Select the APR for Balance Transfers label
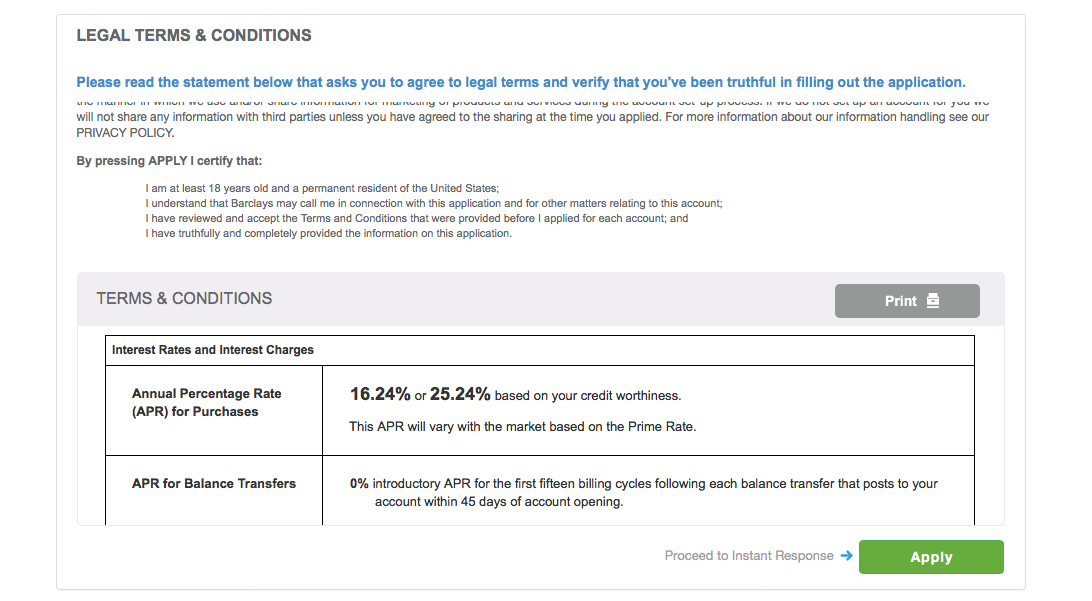The image size is (1092, 601). [x=214, y=483]
